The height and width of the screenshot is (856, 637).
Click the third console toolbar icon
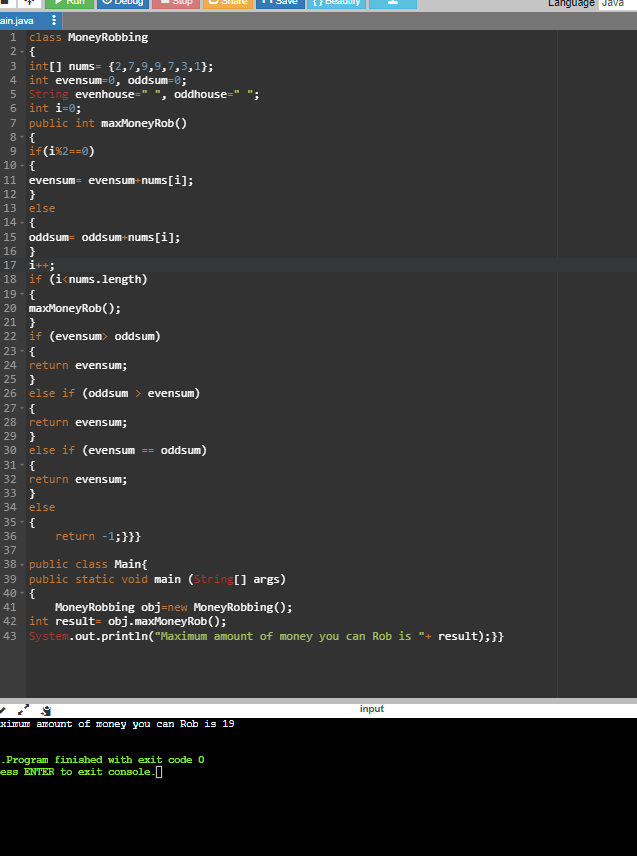tap(46, 709)
